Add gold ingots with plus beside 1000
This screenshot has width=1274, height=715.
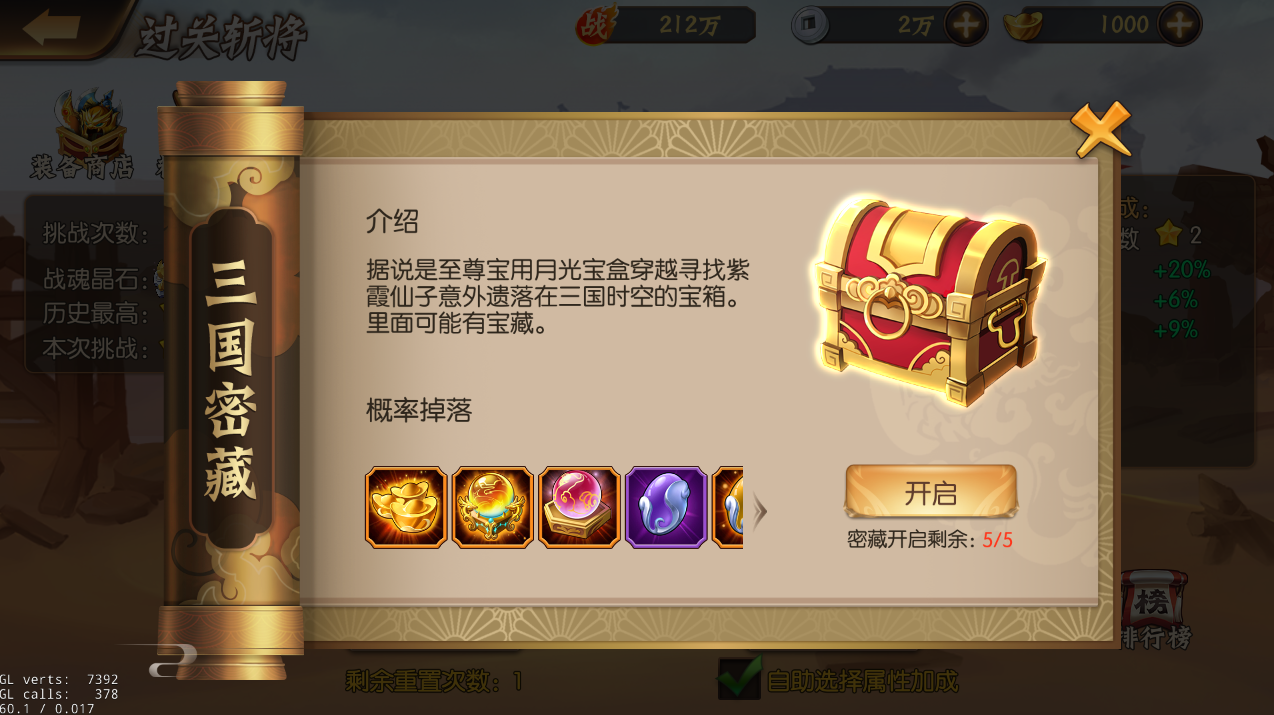pos(1181,25)
